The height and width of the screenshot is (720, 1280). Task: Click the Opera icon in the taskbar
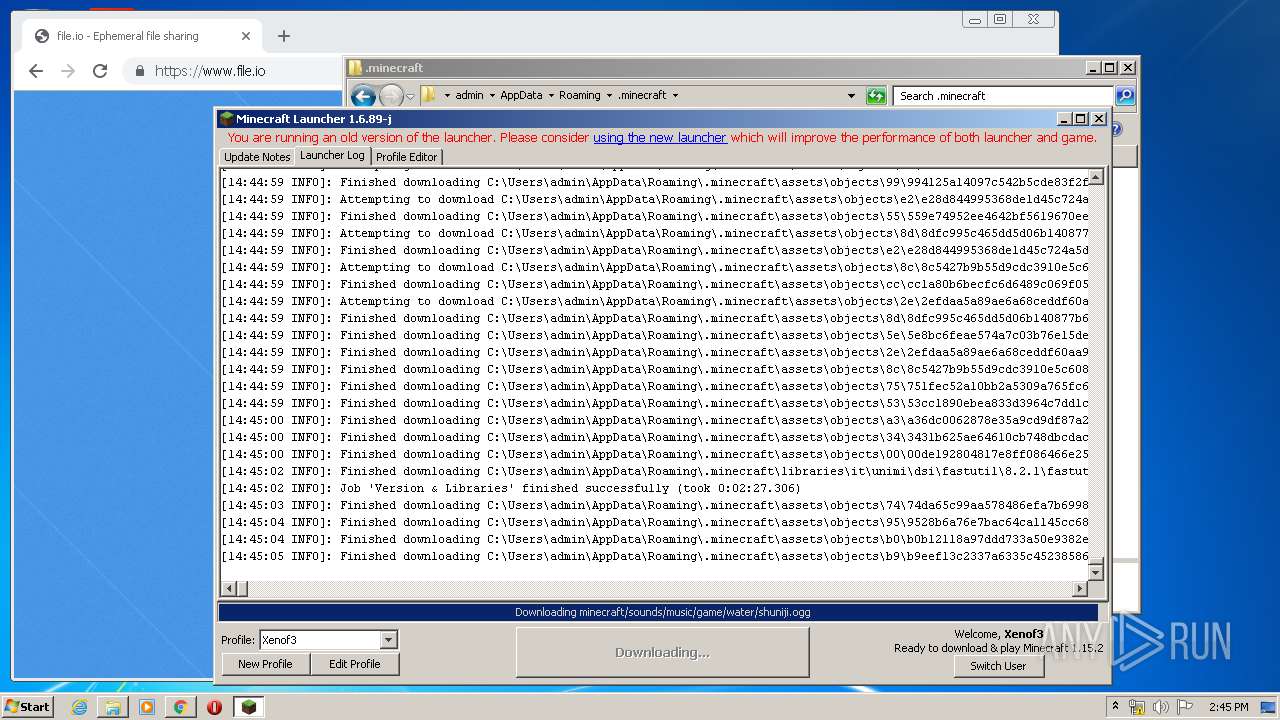[214, 707]
